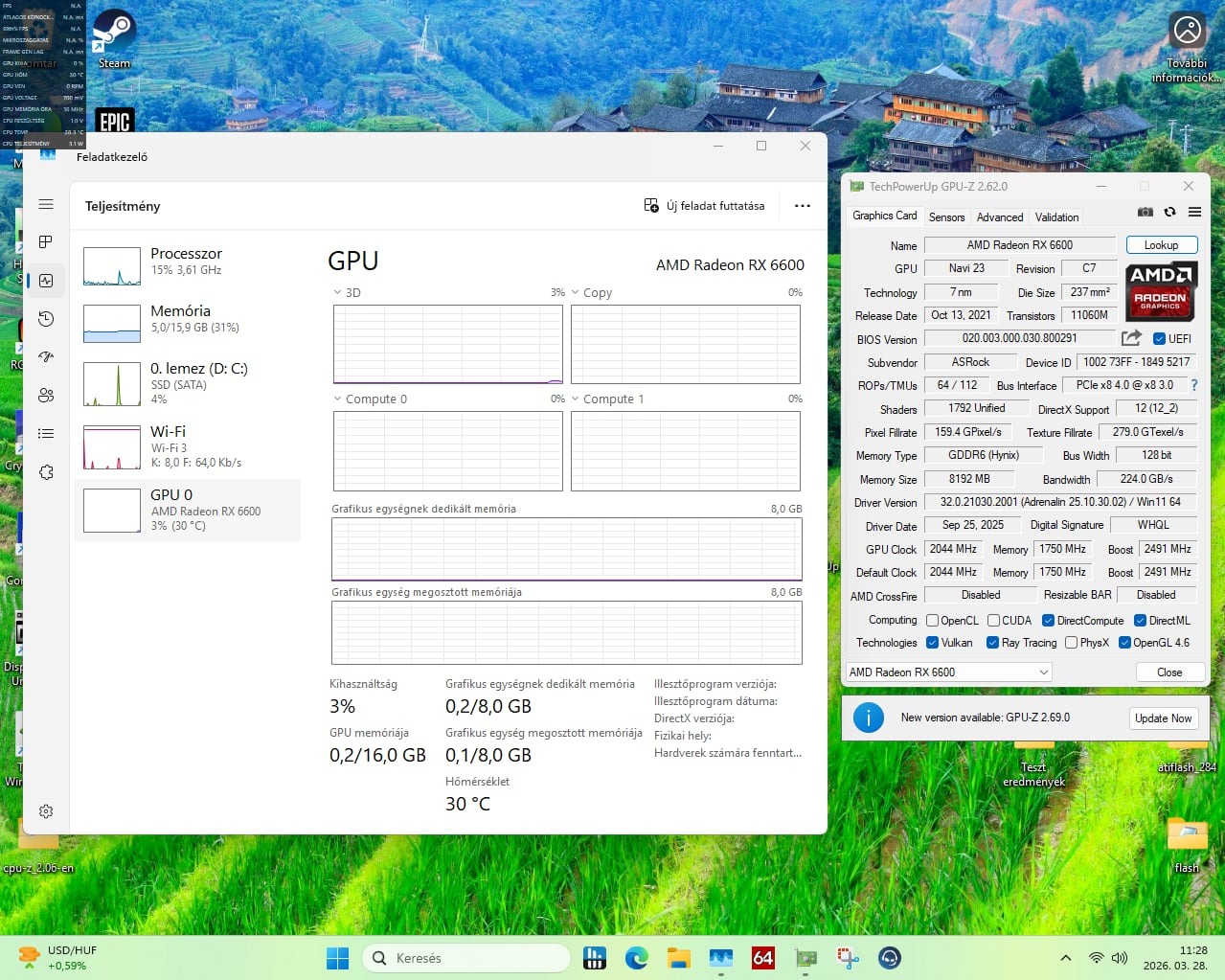Toggle the Ray Tracing checkbox
Screen dimensions: 1225x980
992,643
